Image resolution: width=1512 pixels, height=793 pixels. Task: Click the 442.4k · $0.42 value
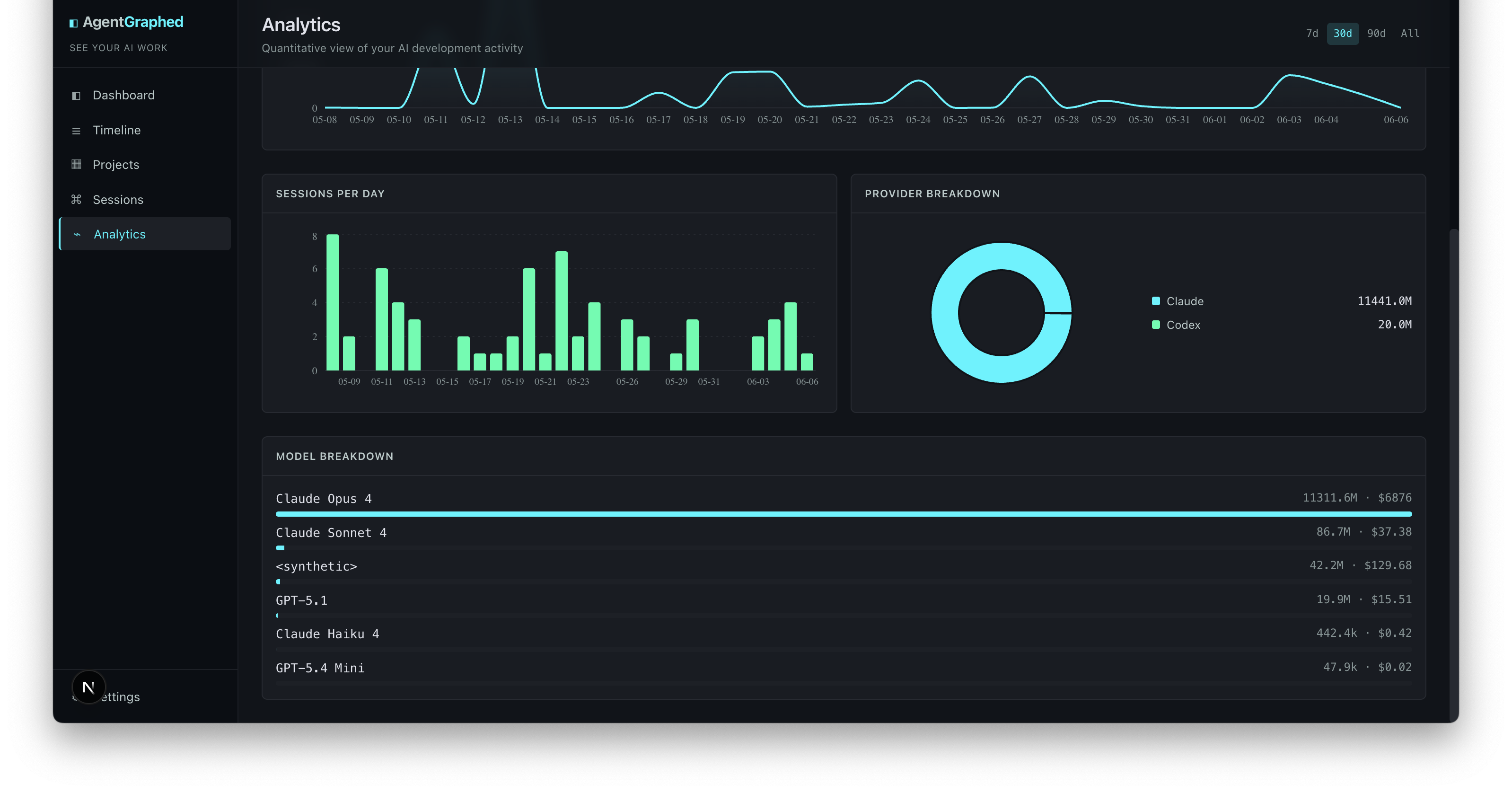click(1363, 633)
